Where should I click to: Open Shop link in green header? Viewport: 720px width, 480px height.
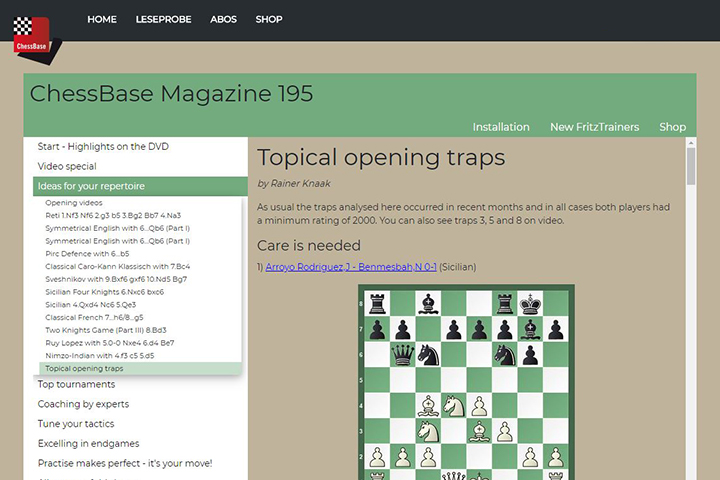click(673, 127)
